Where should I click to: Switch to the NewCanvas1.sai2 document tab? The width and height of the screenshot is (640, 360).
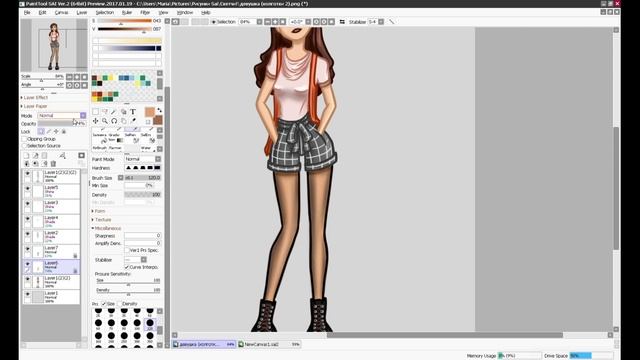(269, 344)
